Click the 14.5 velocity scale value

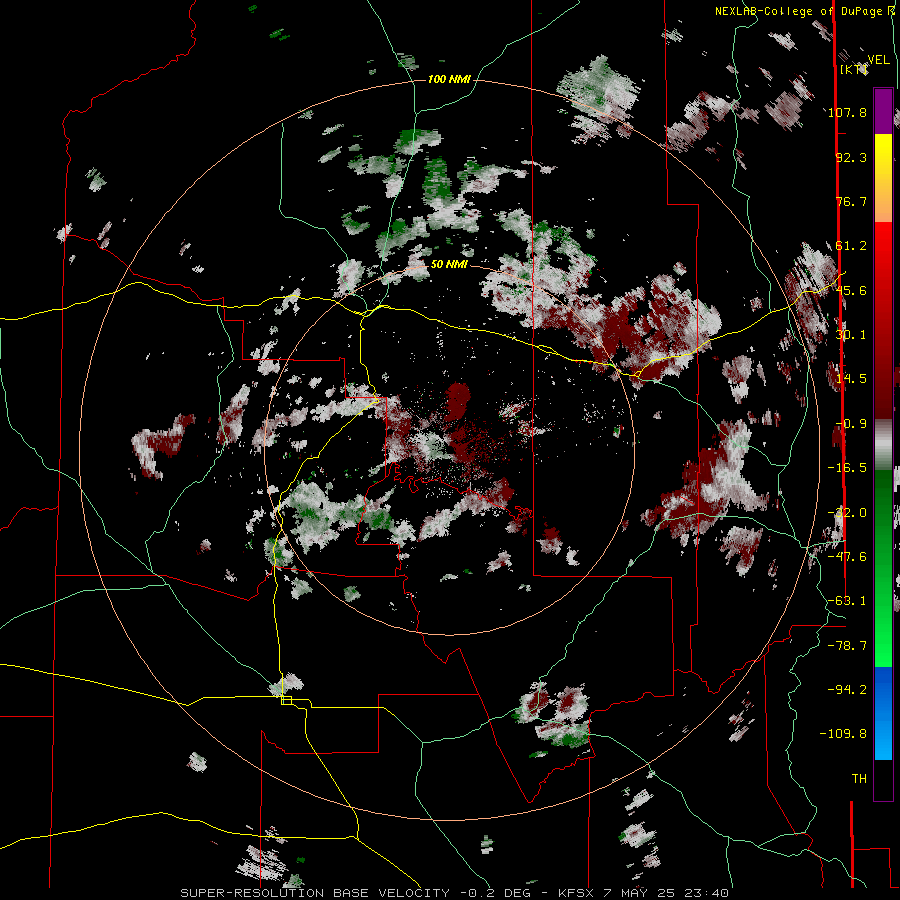(x=851, y=379)
